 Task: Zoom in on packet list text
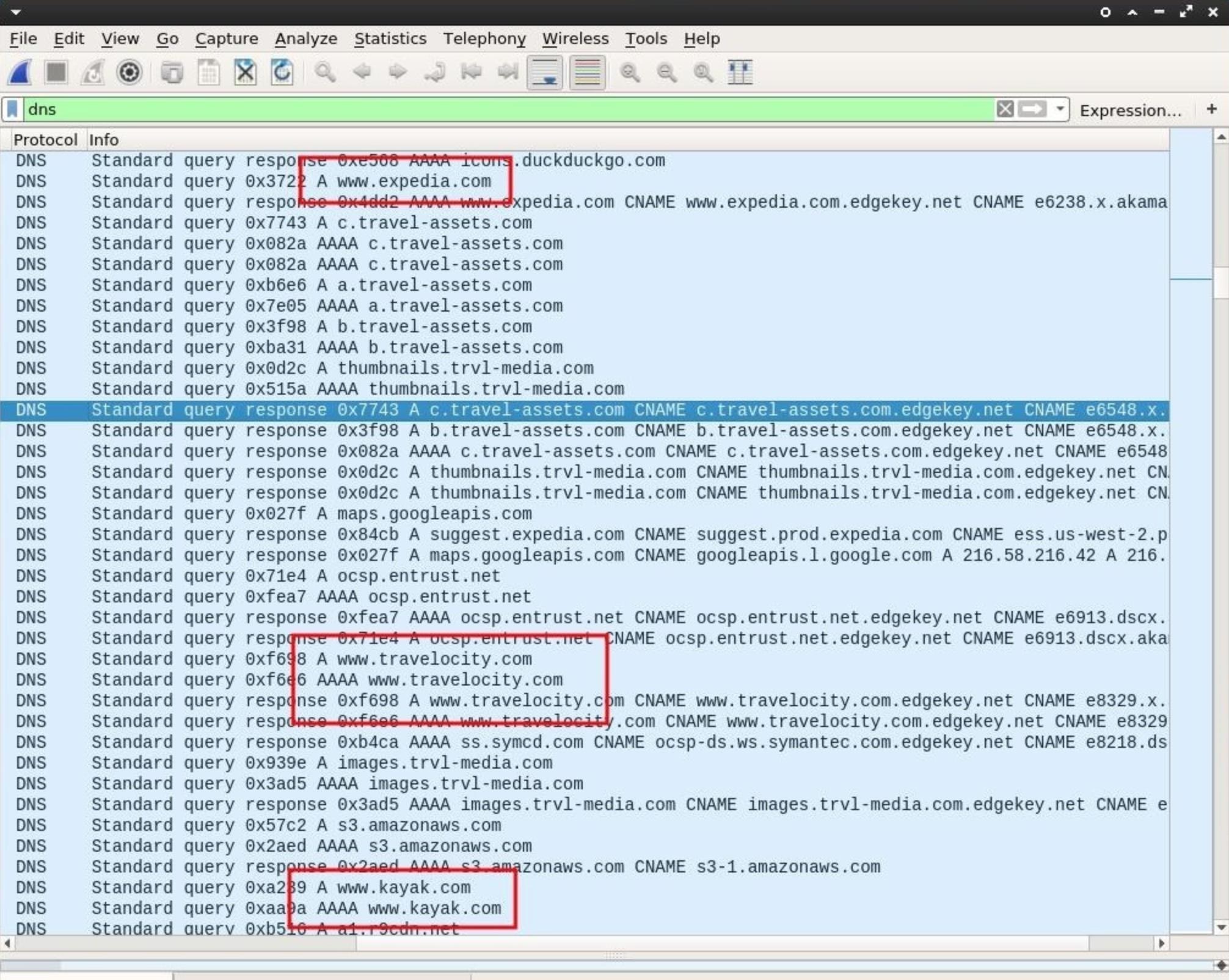[630, 73]
